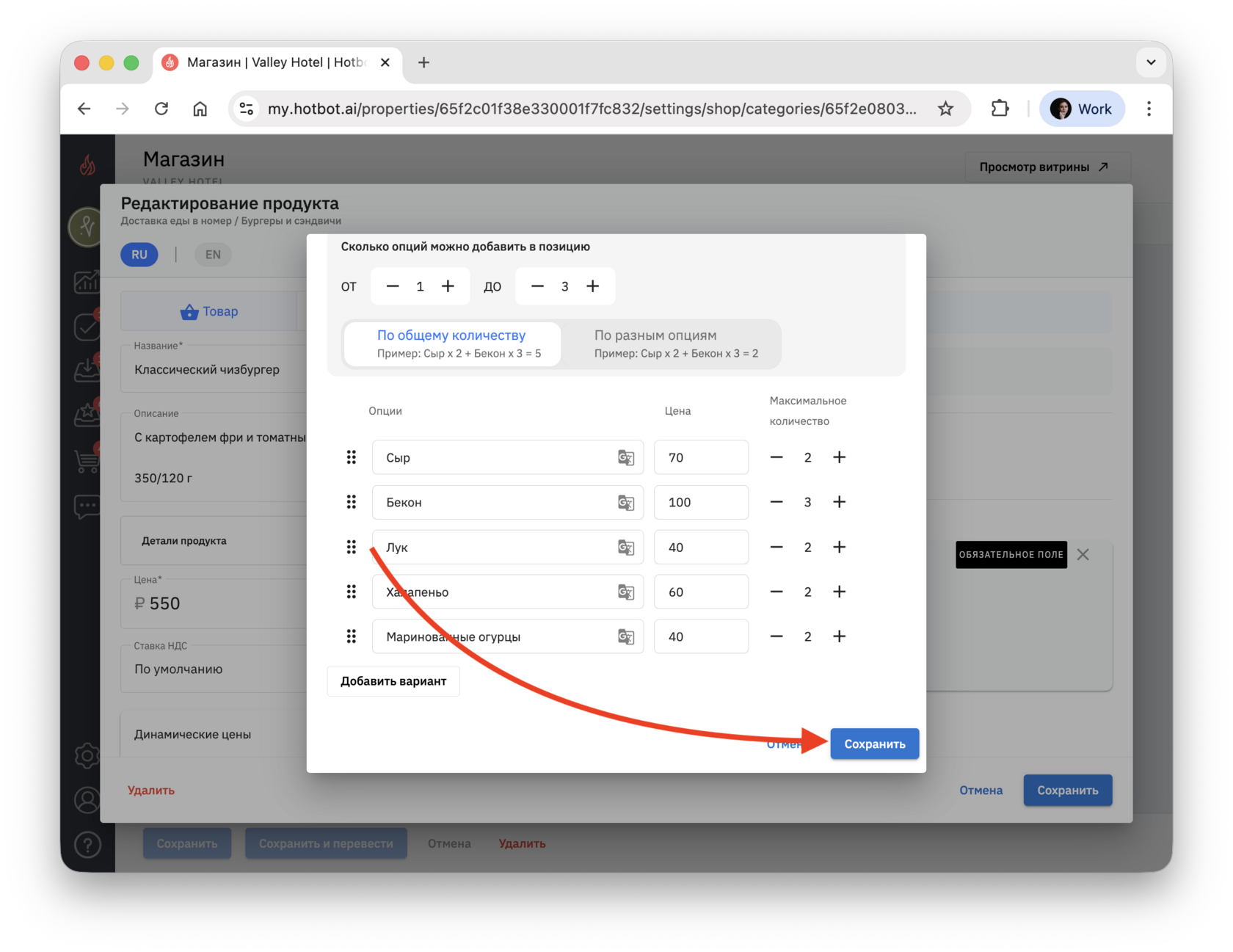Decrease max quantity for Сыр

[x=776, y=457]
